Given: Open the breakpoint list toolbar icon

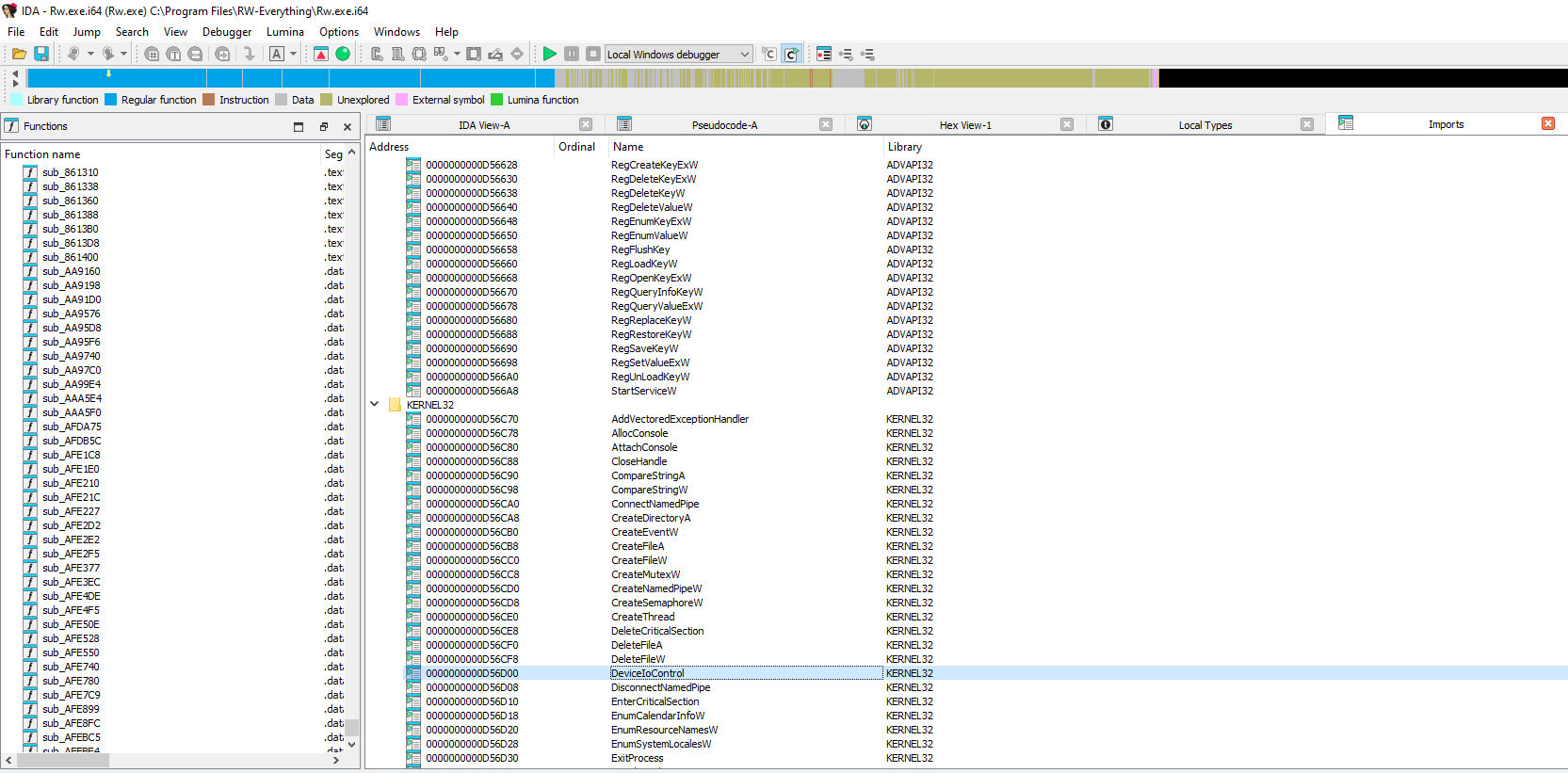Looking at the screenshot, I should [x=824, y=55].
